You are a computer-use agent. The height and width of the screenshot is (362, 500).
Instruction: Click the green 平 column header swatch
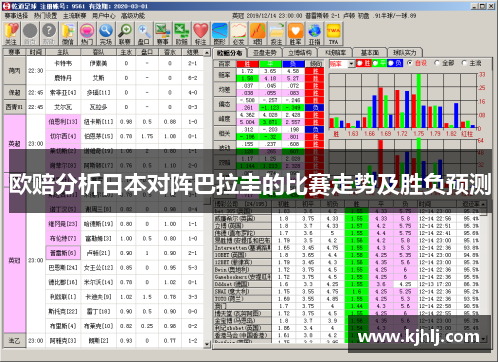point(270,64)
